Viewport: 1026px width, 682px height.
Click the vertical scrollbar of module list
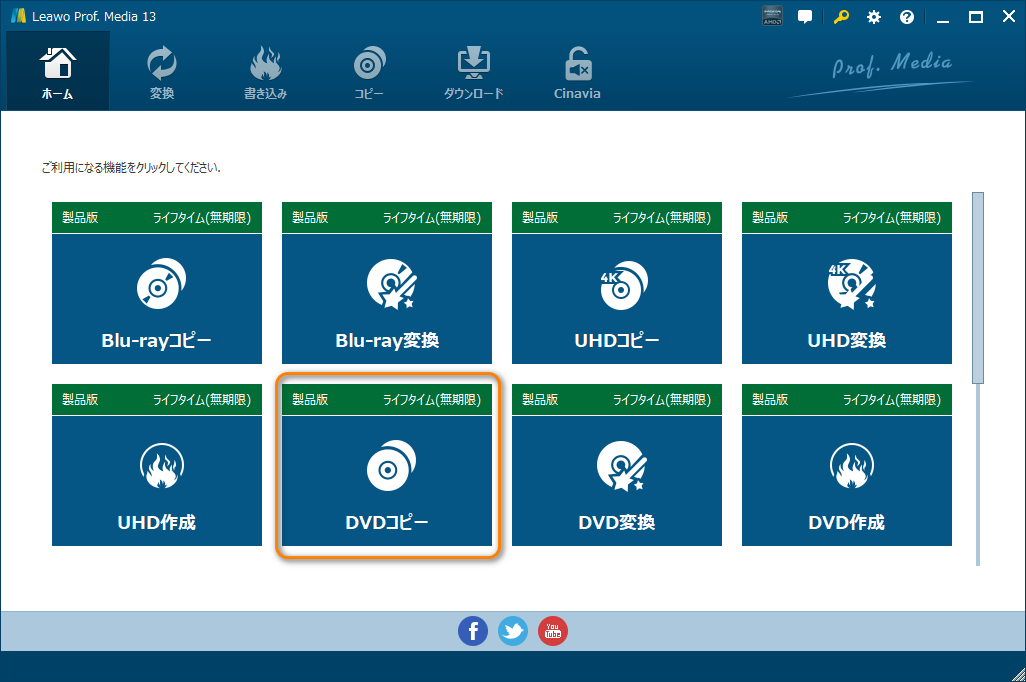[978, 287]
